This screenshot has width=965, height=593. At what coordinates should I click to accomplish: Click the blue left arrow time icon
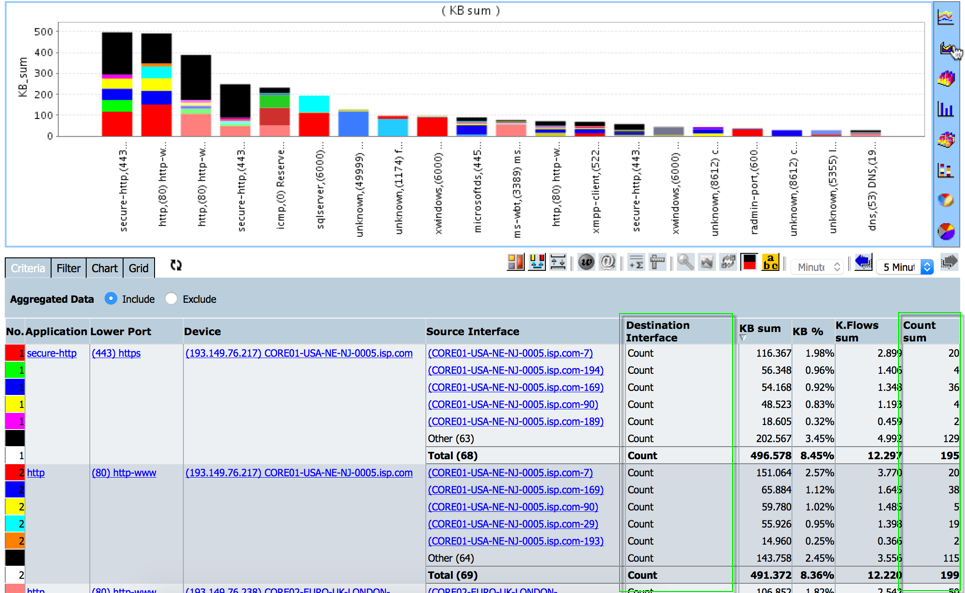pos(863,263)
